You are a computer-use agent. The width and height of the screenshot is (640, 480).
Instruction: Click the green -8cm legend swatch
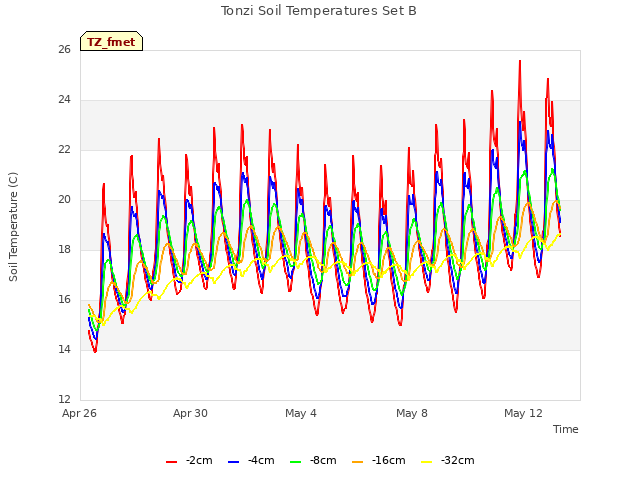[296, 462]
